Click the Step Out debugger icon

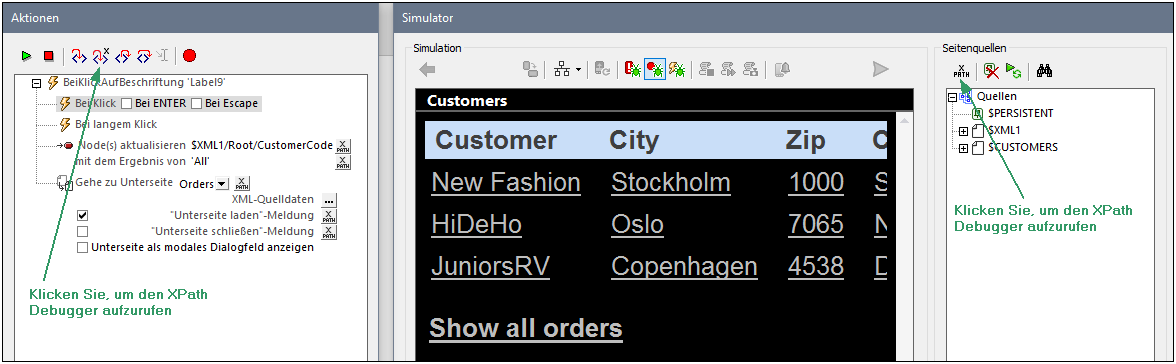click(145, 56)
